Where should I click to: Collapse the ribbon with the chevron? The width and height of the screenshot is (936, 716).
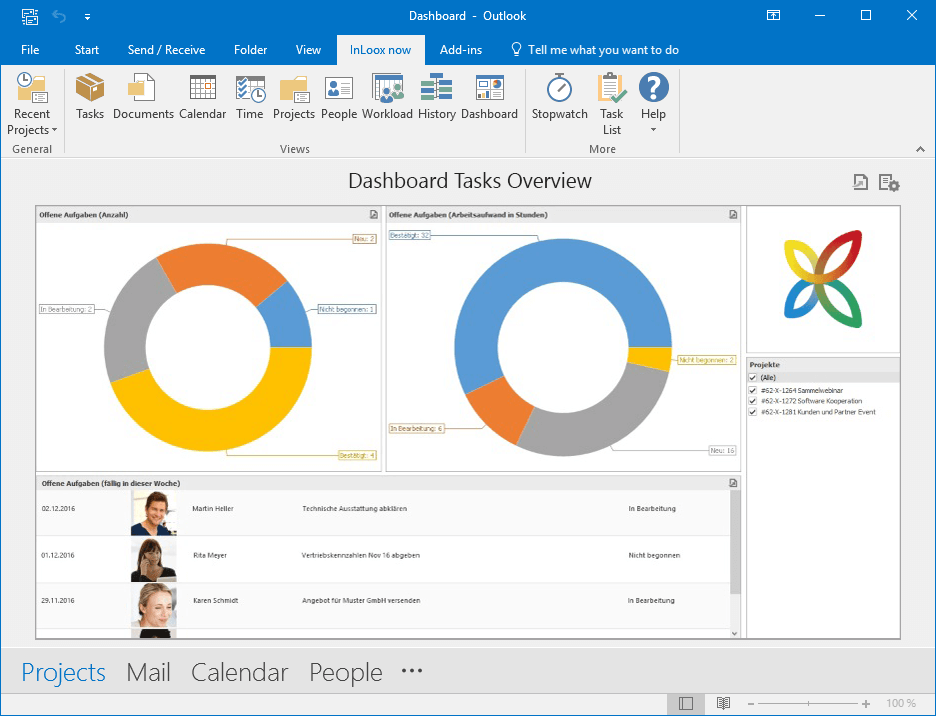[x=920, y=149]
